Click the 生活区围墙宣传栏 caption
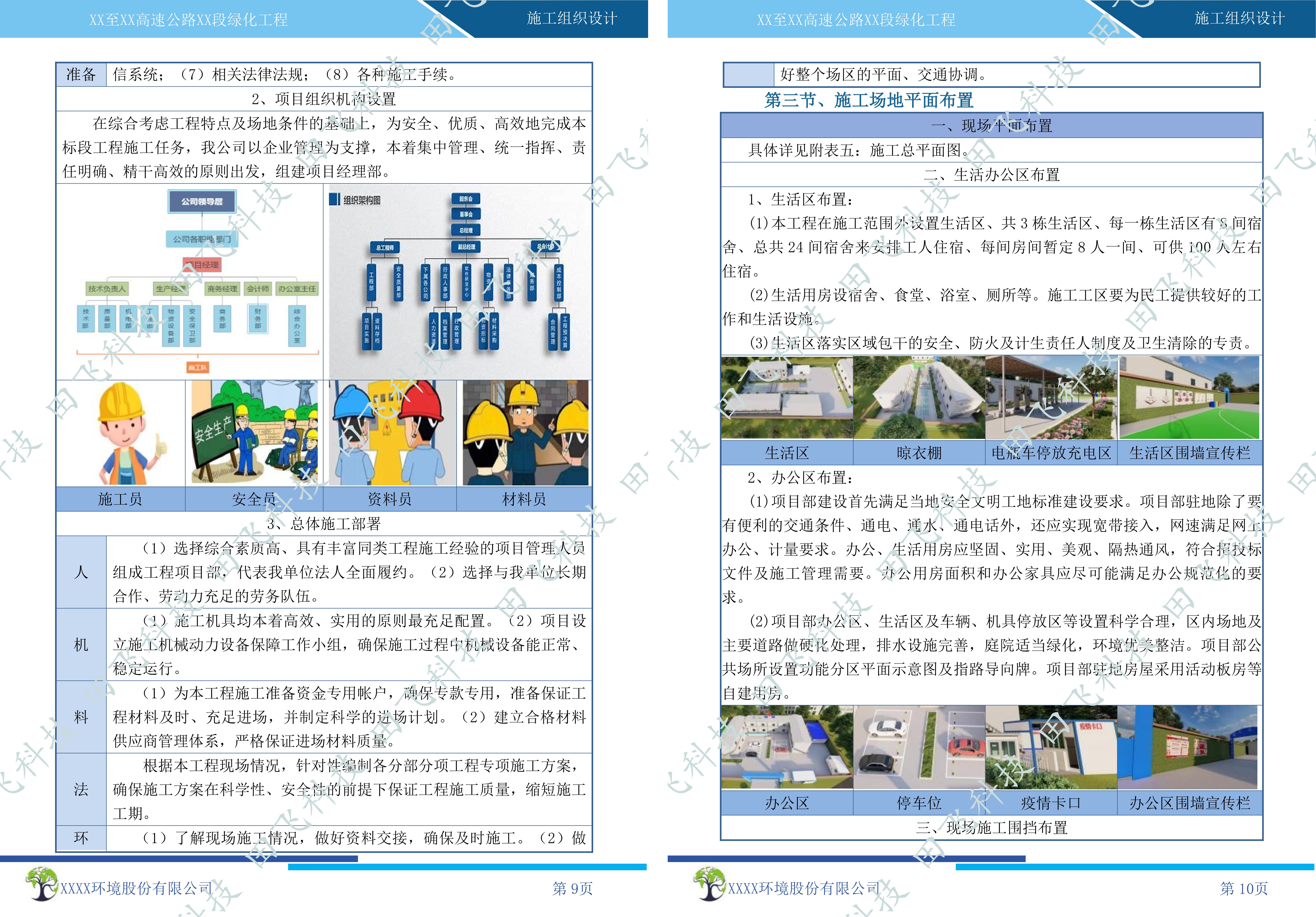Screen dimensions: 1316x917 (1190, 453)
